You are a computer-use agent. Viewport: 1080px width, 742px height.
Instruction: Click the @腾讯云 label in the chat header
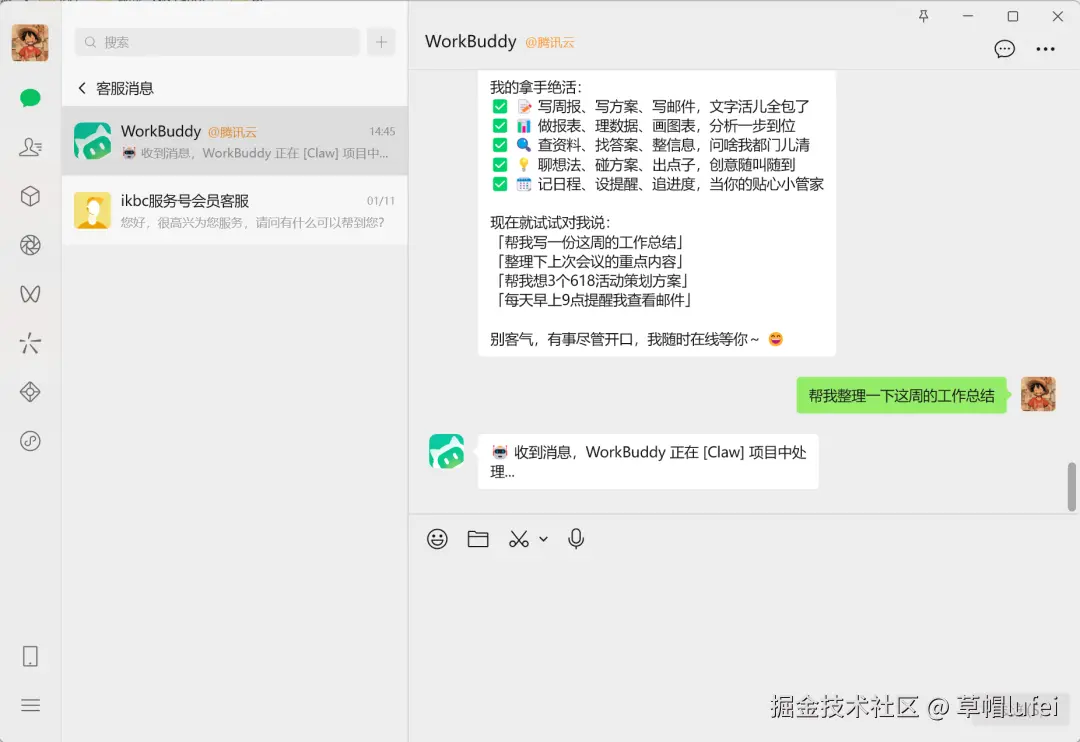(x=550, y=43)
